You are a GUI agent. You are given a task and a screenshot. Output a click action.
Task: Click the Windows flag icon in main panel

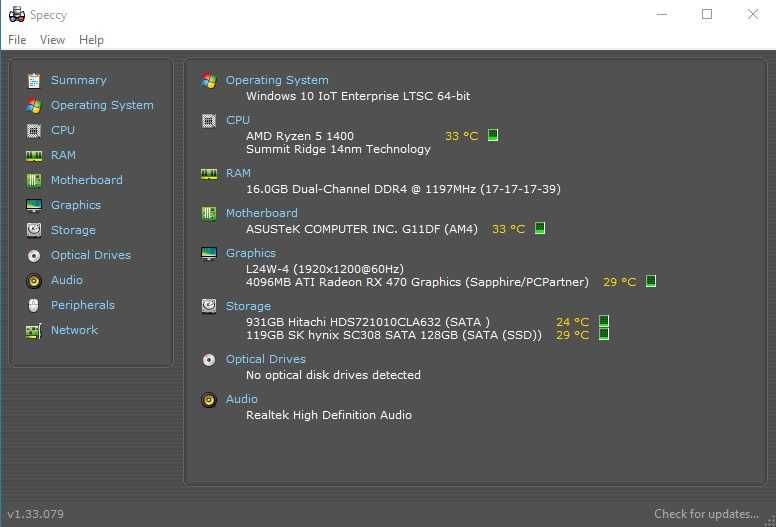(209, 81)
